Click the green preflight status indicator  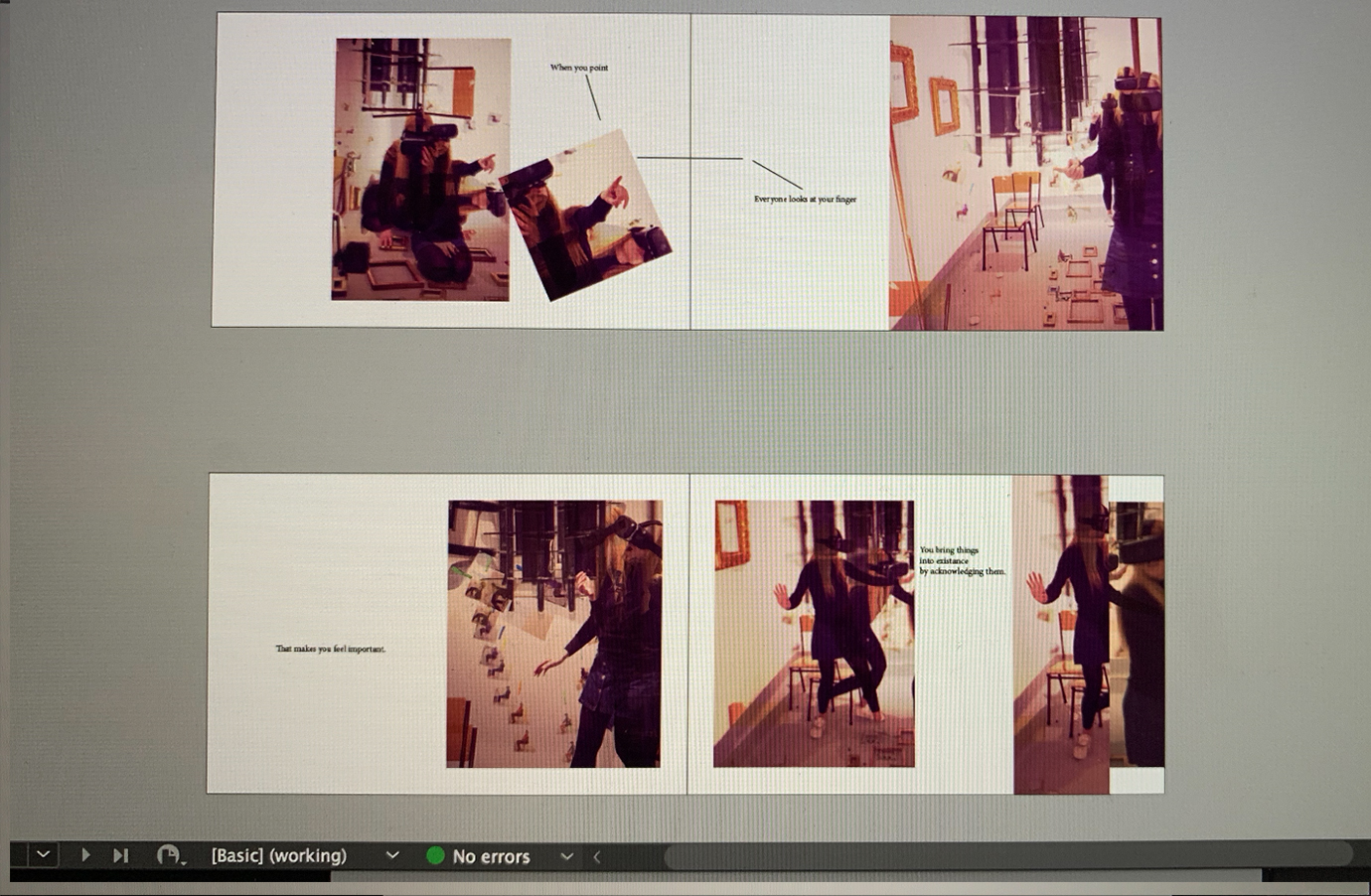(435, 855)
